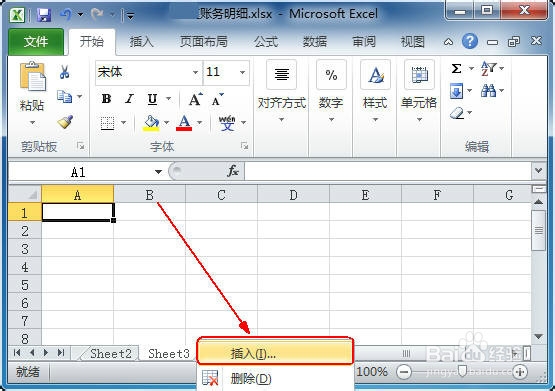Open the styles 样式 group
The image size is (555, 391).
coord(375,91)
